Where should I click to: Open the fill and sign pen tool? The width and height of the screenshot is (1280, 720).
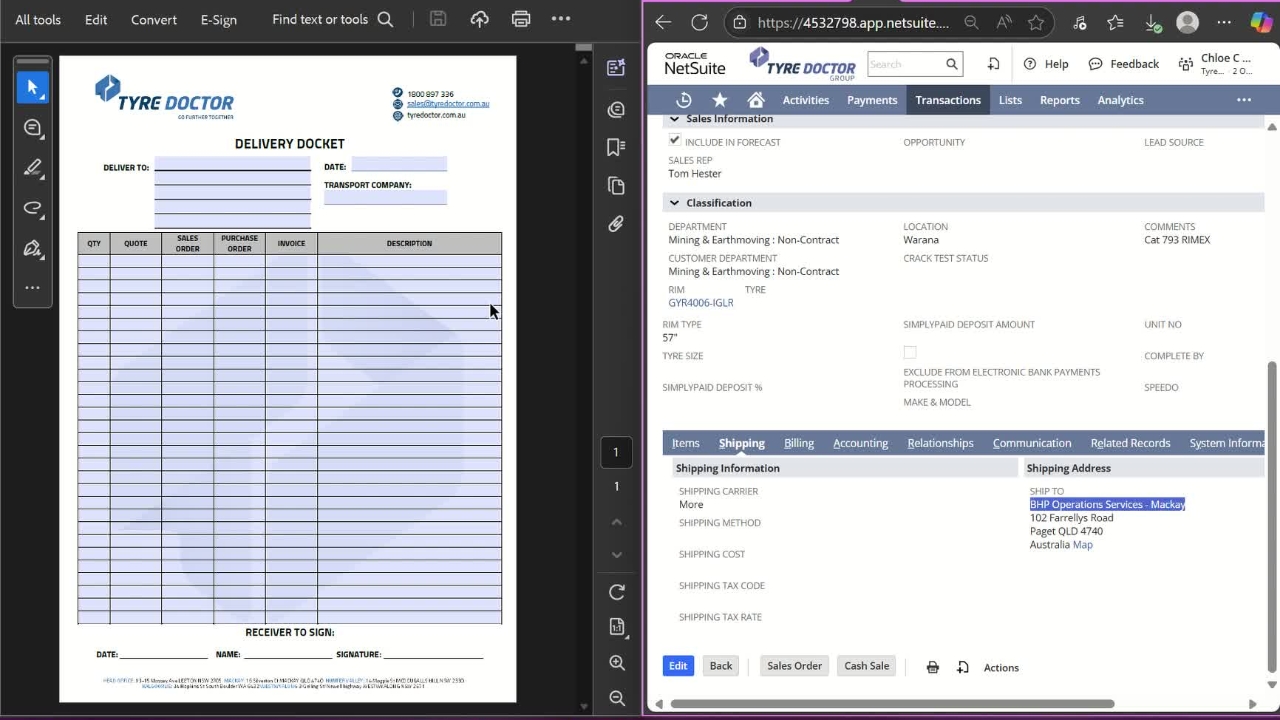pyautogui.click(x=32, y=248)
